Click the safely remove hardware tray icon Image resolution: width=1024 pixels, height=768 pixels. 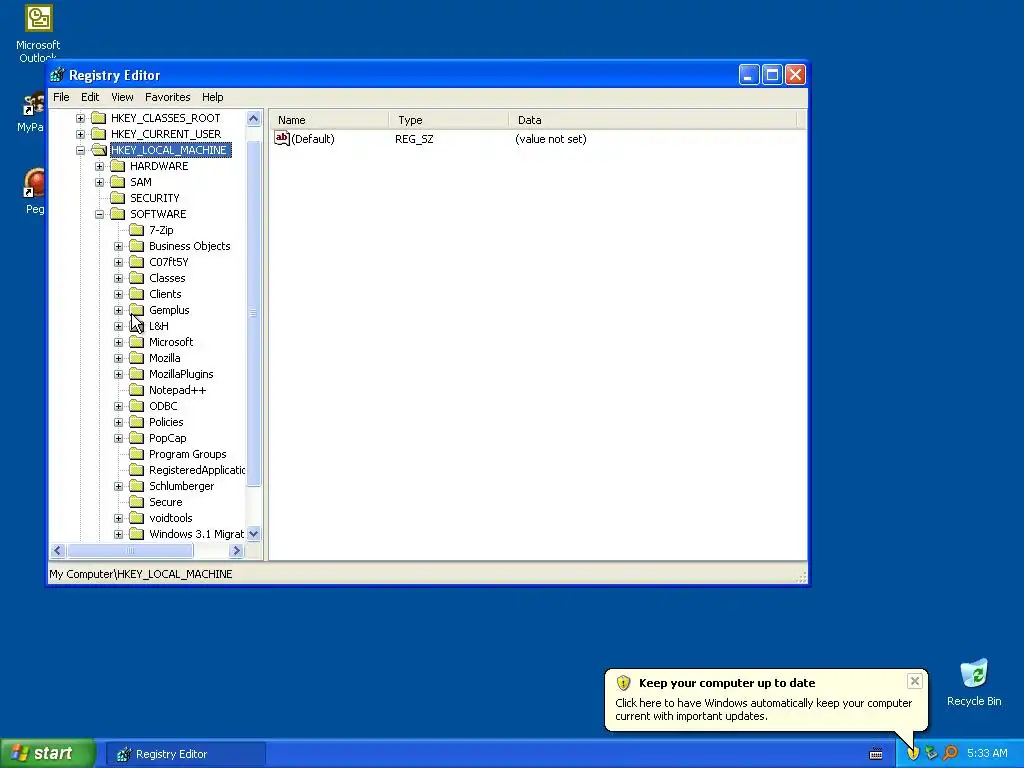[x=931, y=754]
